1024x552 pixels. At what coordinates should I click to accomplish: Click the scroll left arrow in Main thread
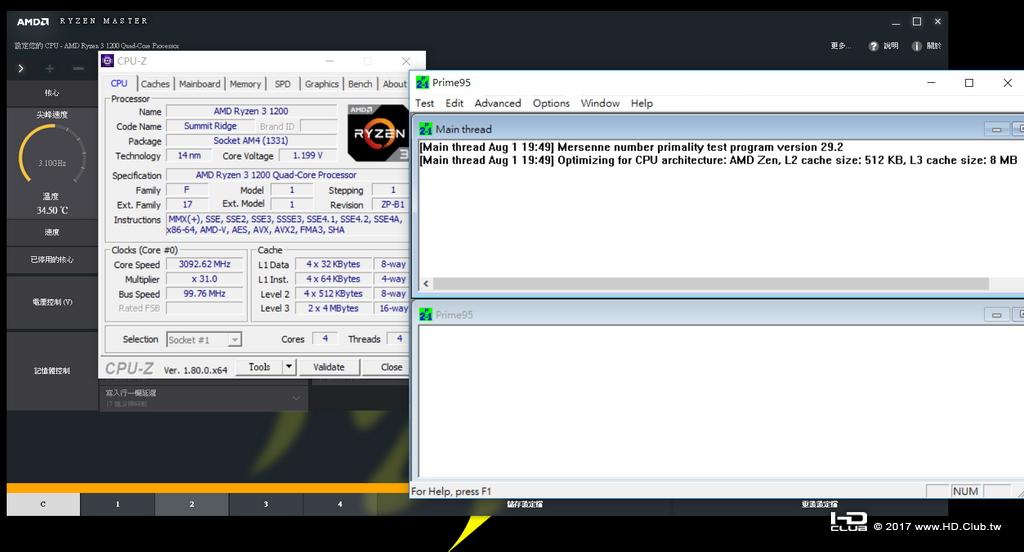coord(426,284)
